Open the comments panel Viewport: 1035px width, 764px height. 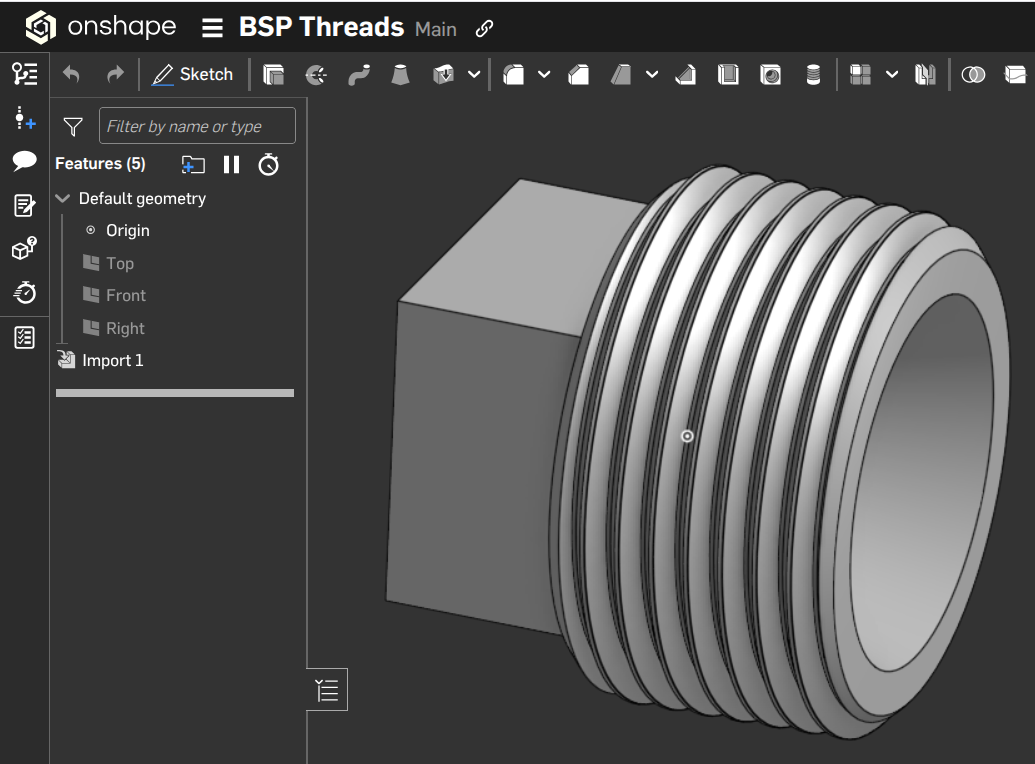[24, 160]
